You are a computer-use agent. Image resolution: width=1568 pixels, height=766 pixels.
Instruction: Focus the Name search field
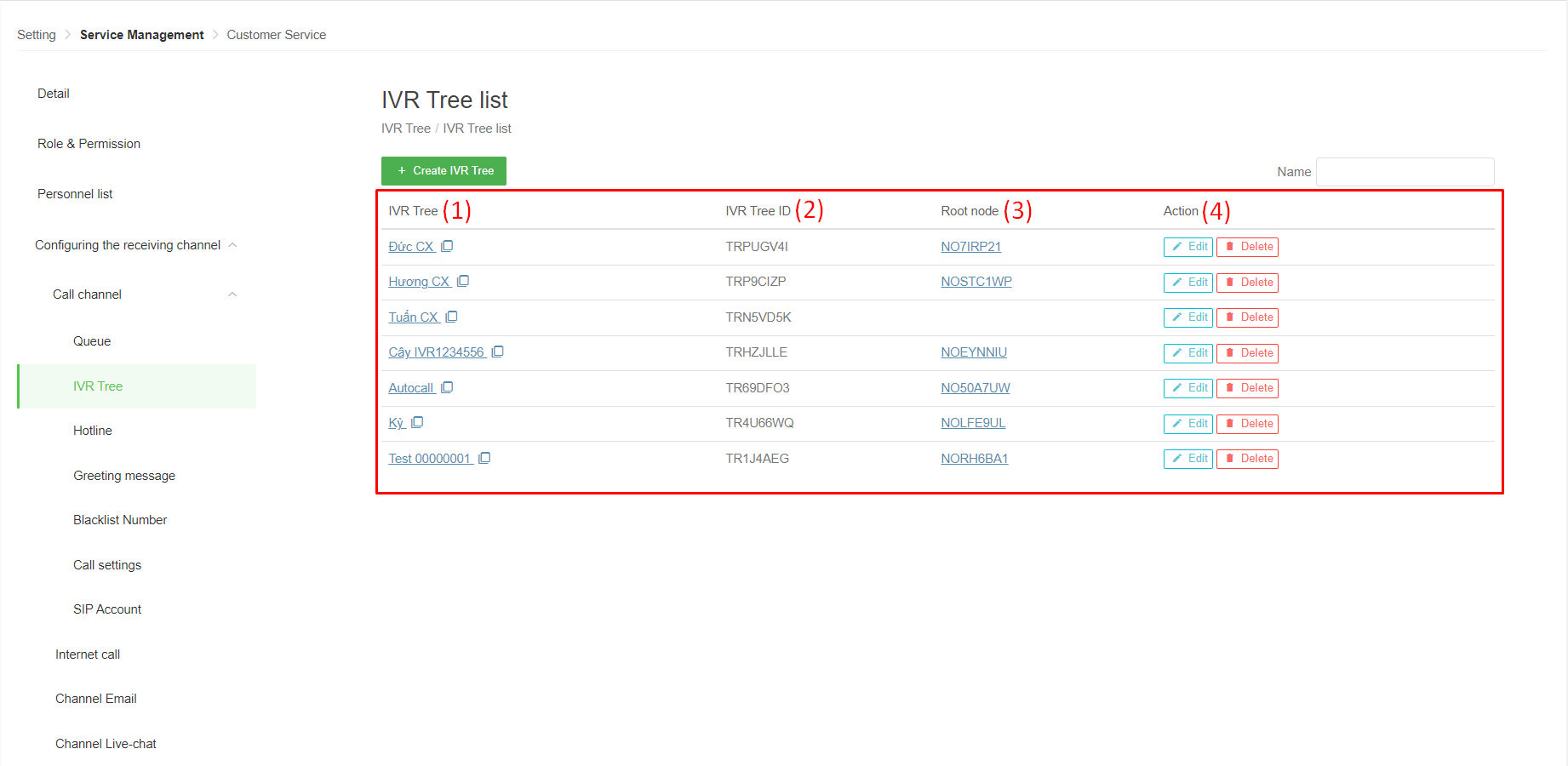click(1405, 172)
